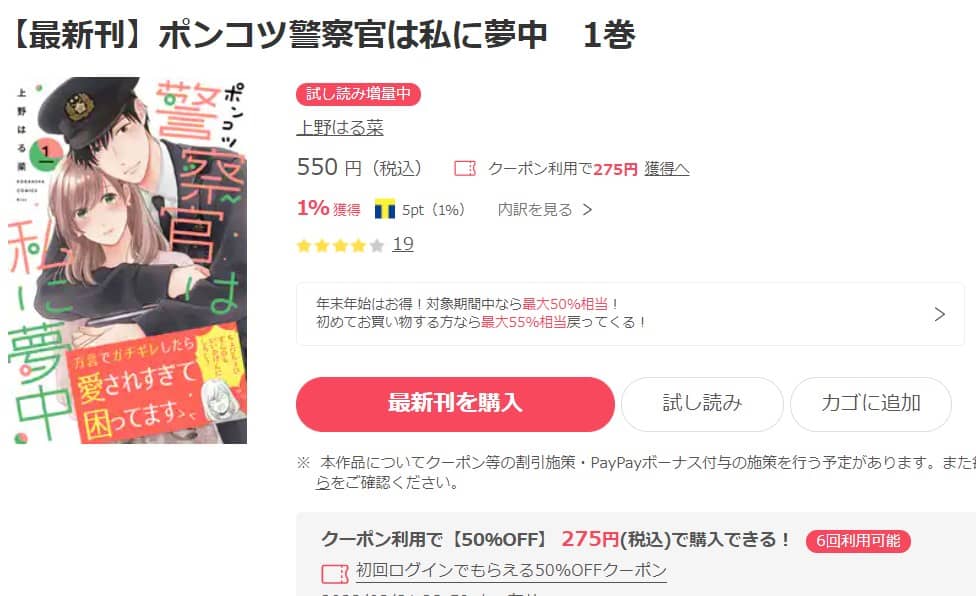Click the star rating icons
This screenshot has width=976, height=596.
340,245
